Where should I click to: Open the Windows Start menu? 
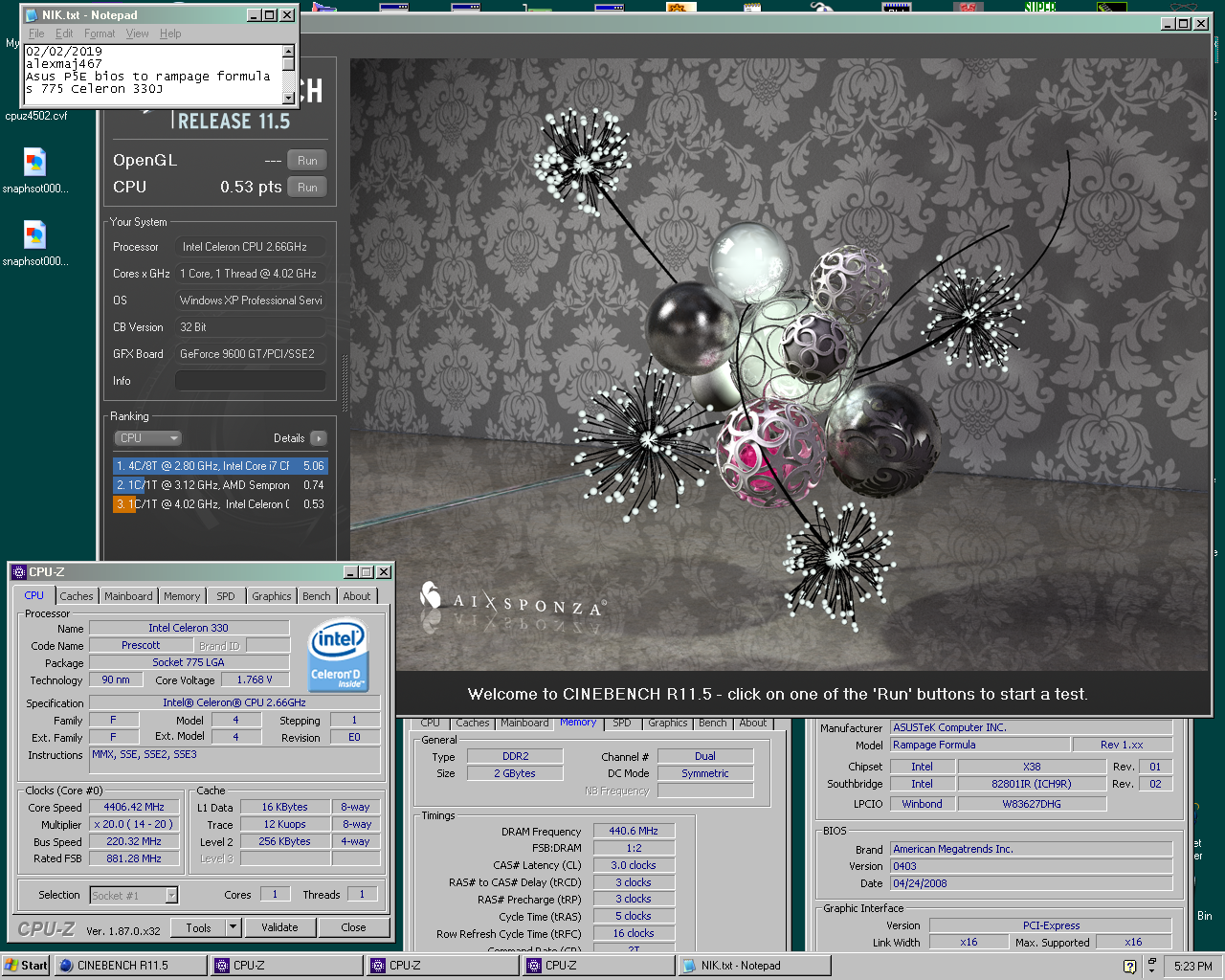point(26,966)
